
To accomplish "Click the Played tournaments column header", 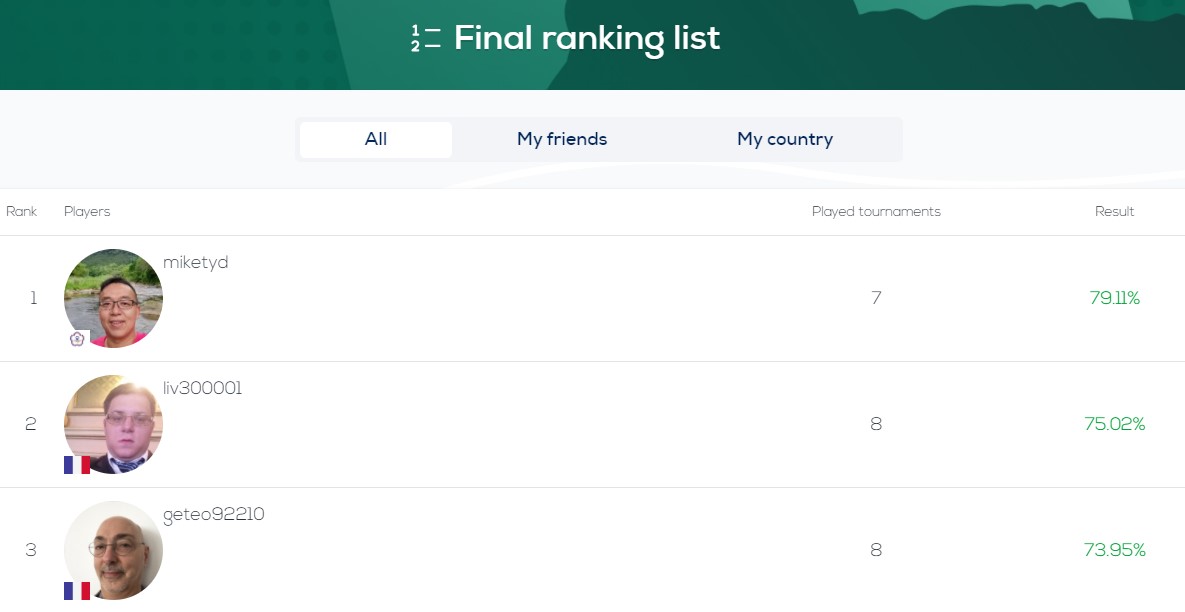I will tap(876, 212).
